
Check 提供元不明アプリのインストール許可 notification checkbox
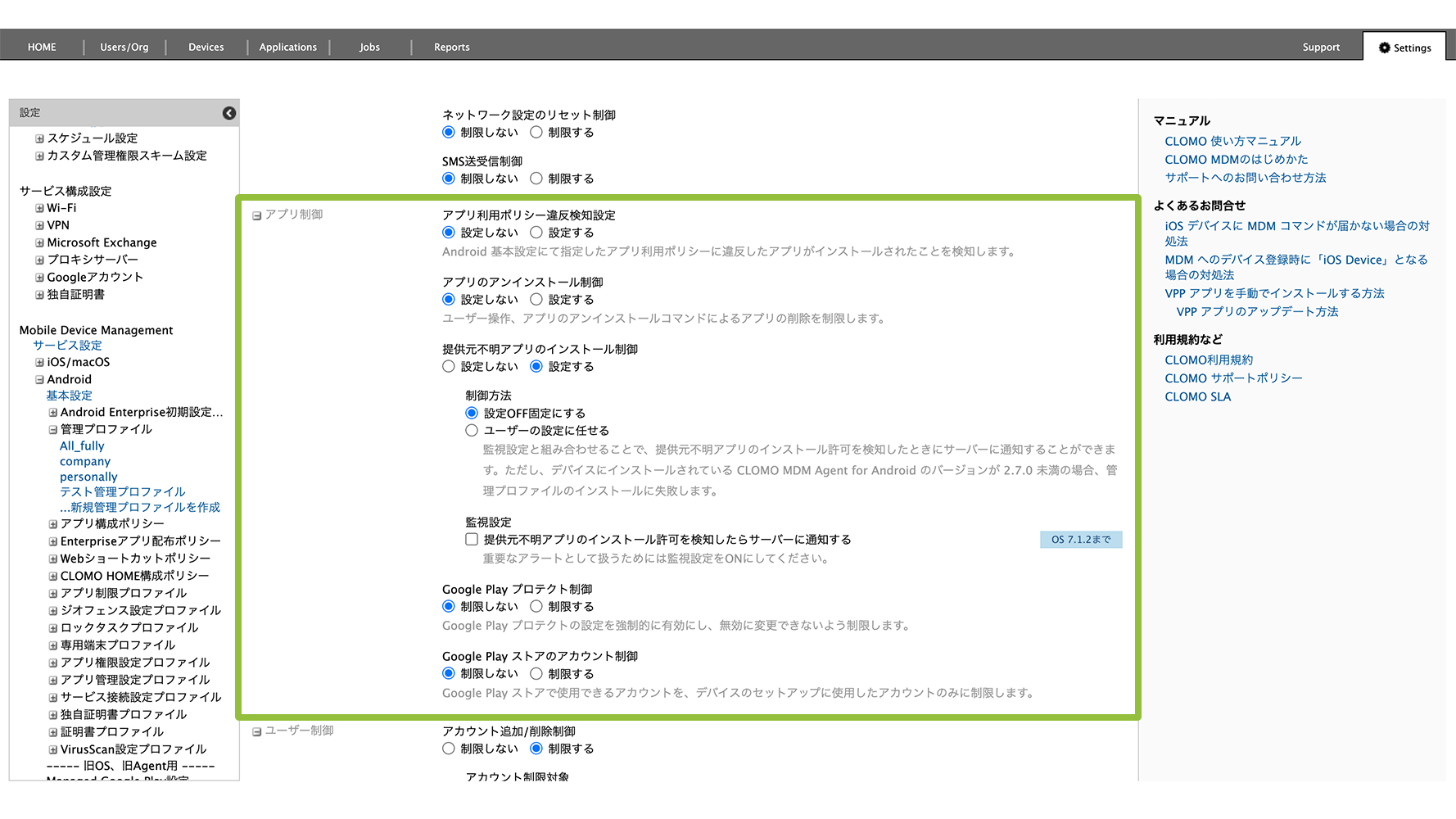tap(472, 540)
